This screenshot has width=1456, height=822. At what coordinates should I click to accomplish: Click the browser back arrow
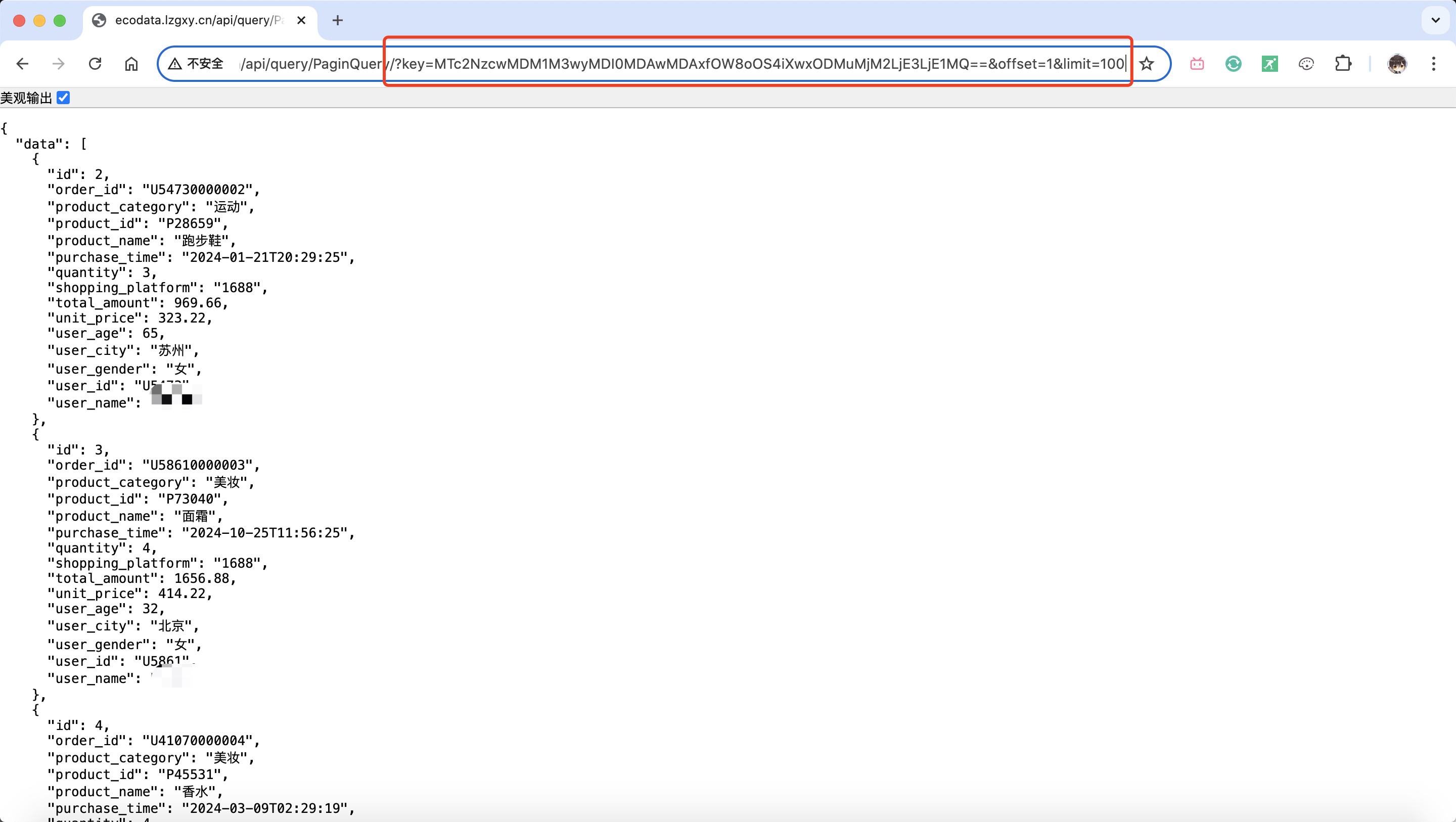point(23,64)
